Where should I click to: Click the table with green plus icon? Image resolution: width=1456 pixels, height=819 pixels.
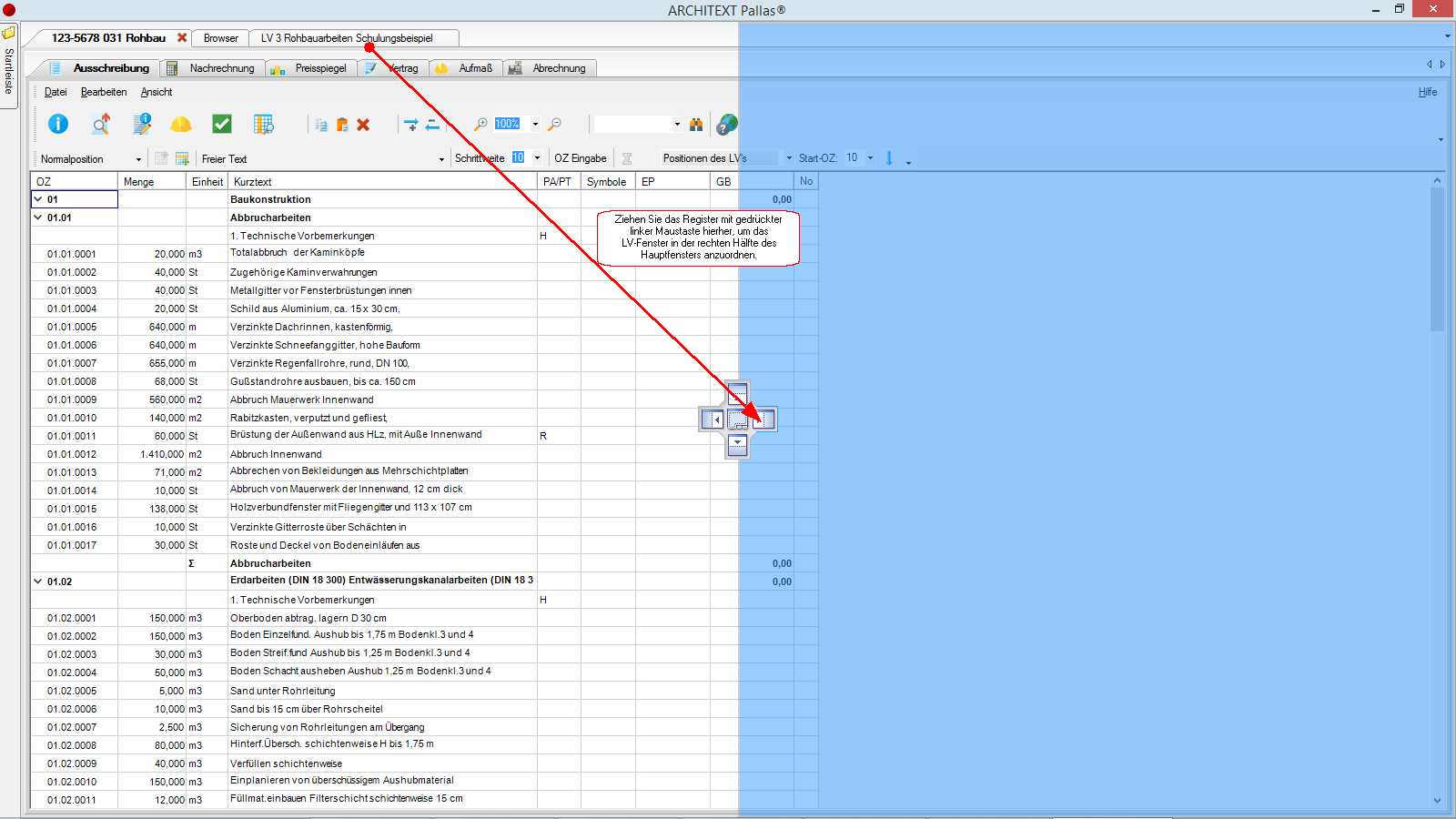coord(182,158)
